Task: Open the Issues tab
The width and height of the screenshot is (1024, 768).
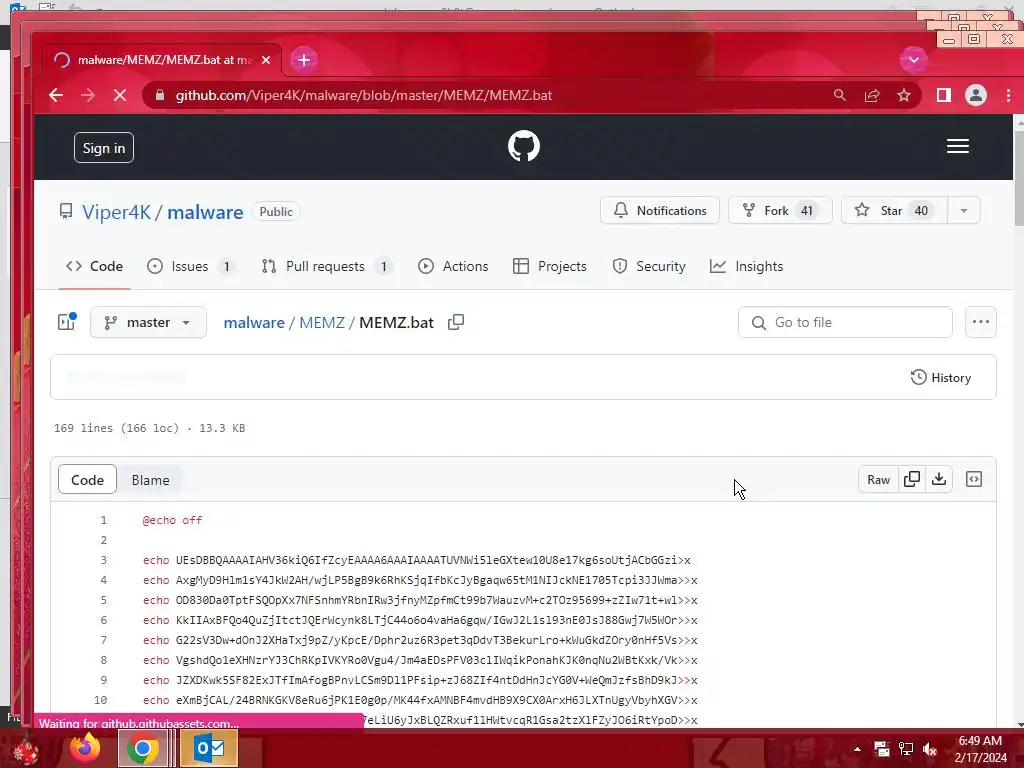Action: click(x=191, y=266)
